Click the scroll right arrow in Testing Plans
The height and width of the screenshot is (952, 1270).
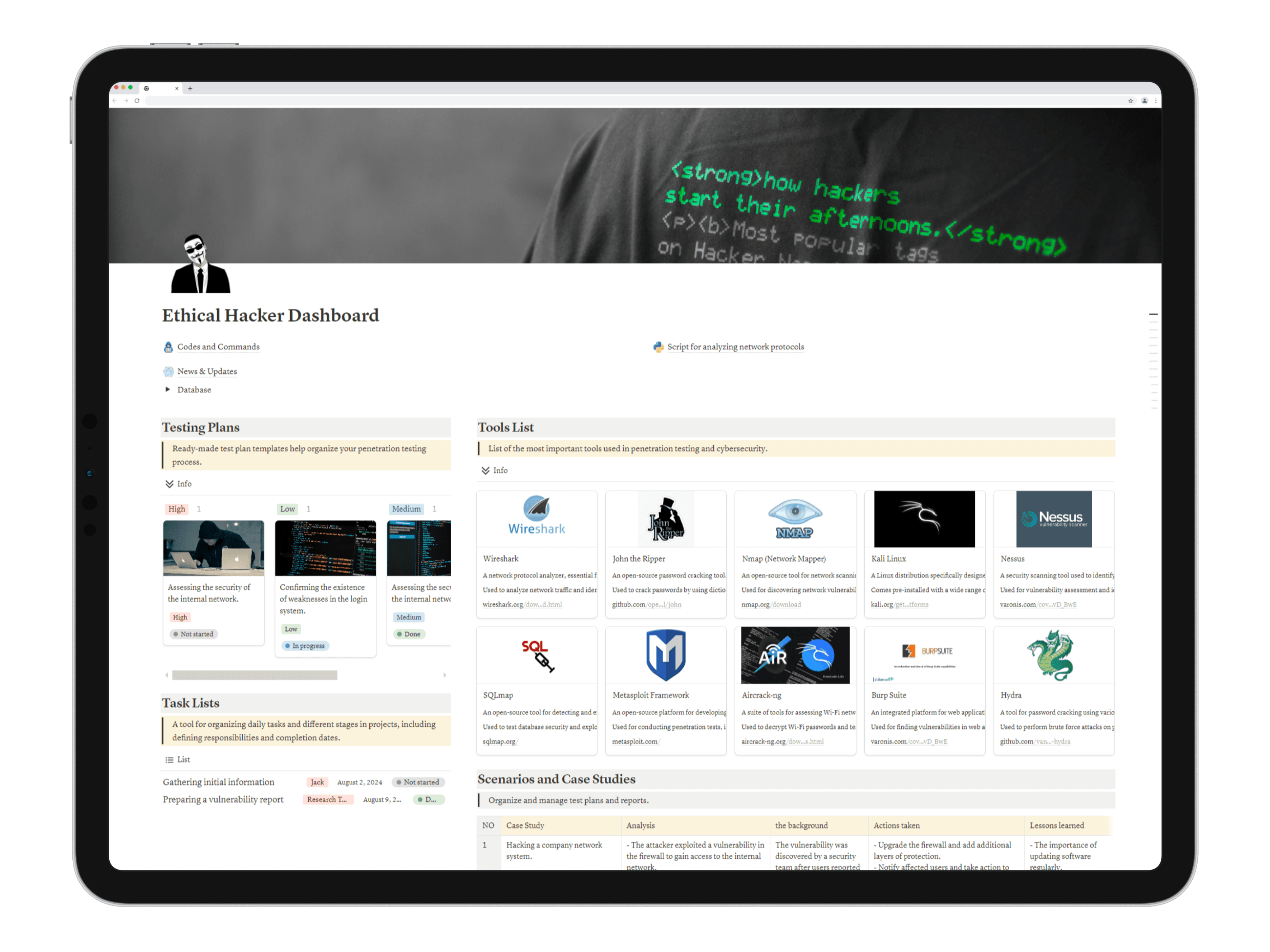click(445, 676)
